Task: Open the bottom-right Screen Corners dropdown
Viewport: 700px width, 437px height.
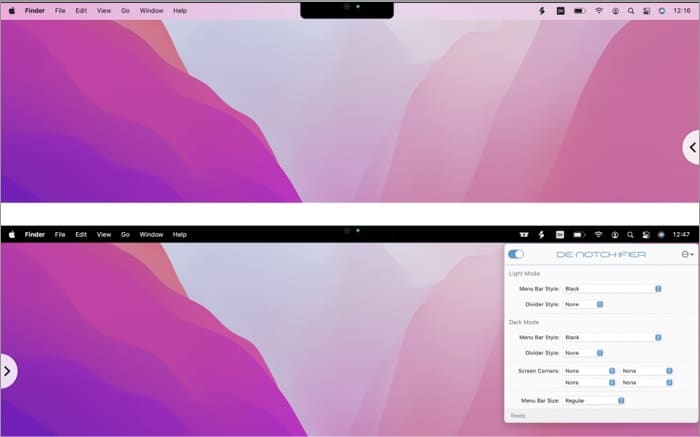Action: [647, 382]
